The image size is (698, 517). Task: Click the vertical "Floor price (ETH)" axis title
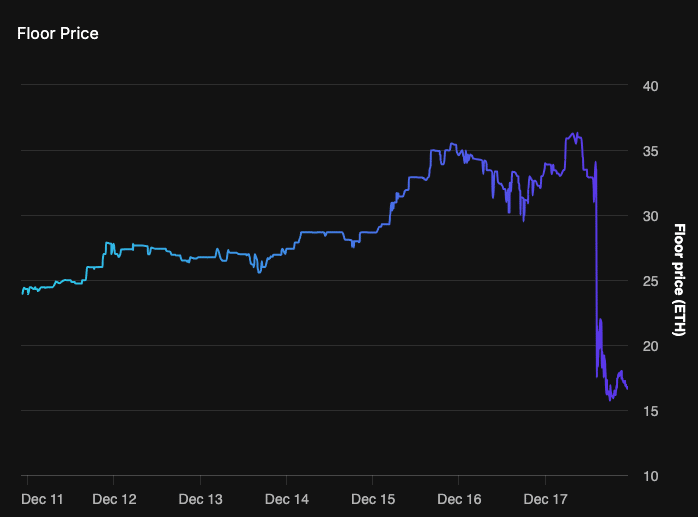pos(679,280)
